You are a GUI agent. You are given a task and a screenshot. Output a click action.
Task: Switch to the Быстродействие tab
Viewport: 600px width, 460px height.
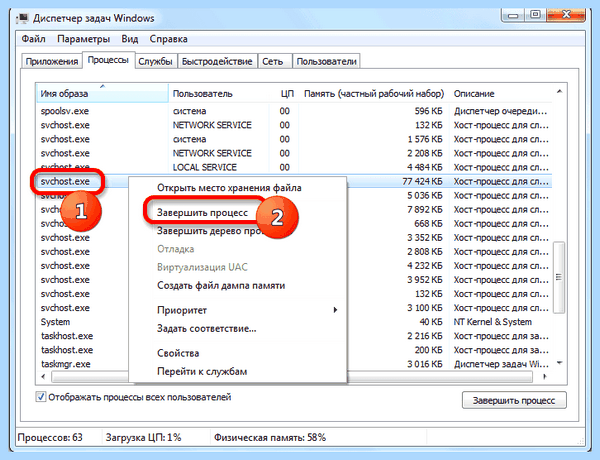pos(217,62)
